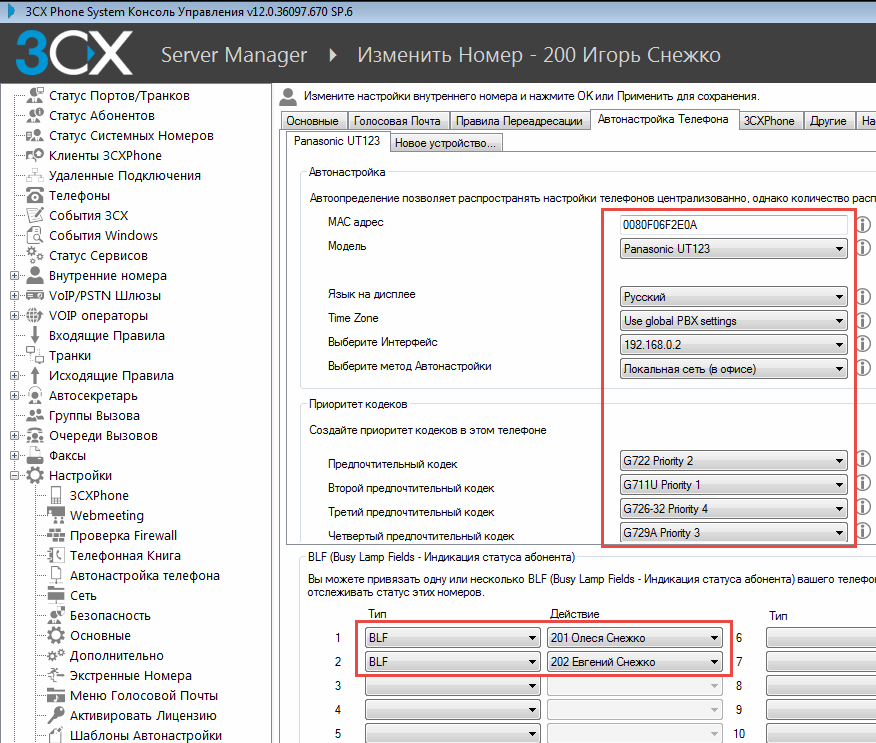Click the Телефонная Книга icon
This screenshot has width=876, height=743.
click(56, 555)
